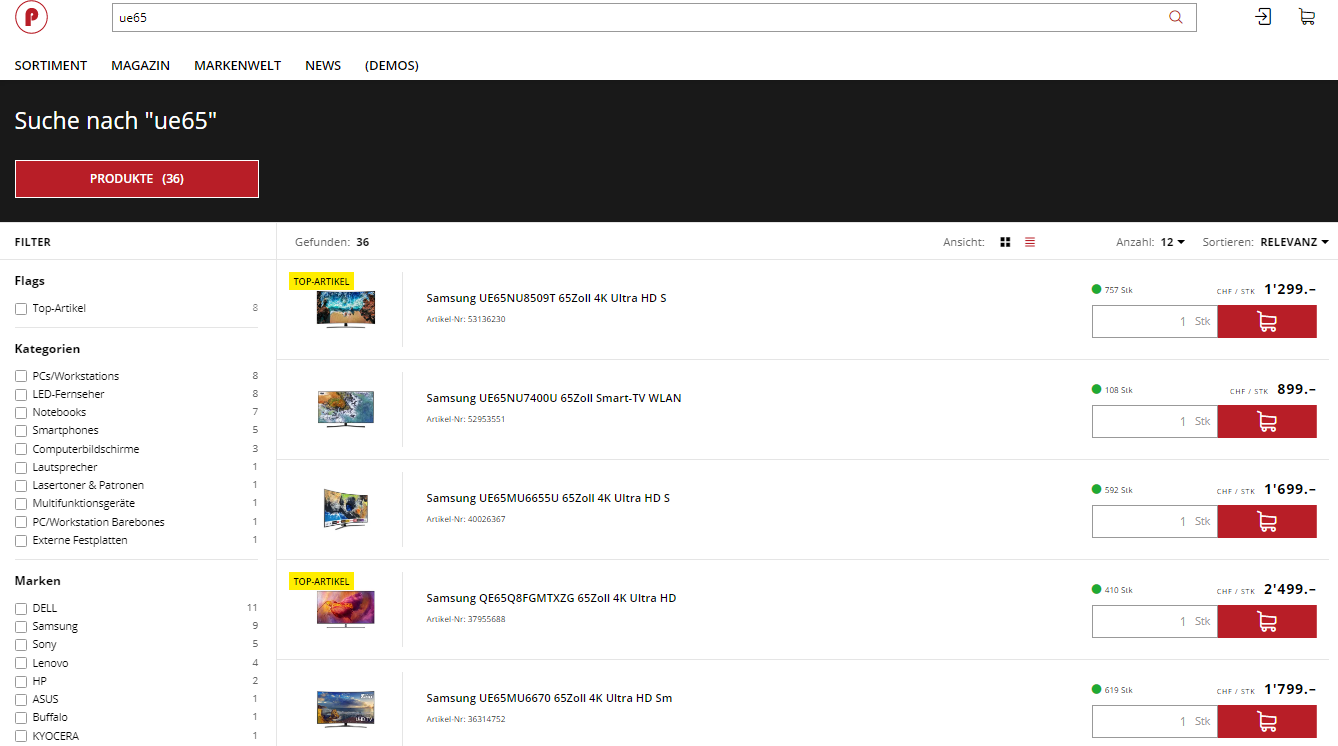Tick the Samsung brand checkbox
The image size is (1338, 746).
(21, 627)
